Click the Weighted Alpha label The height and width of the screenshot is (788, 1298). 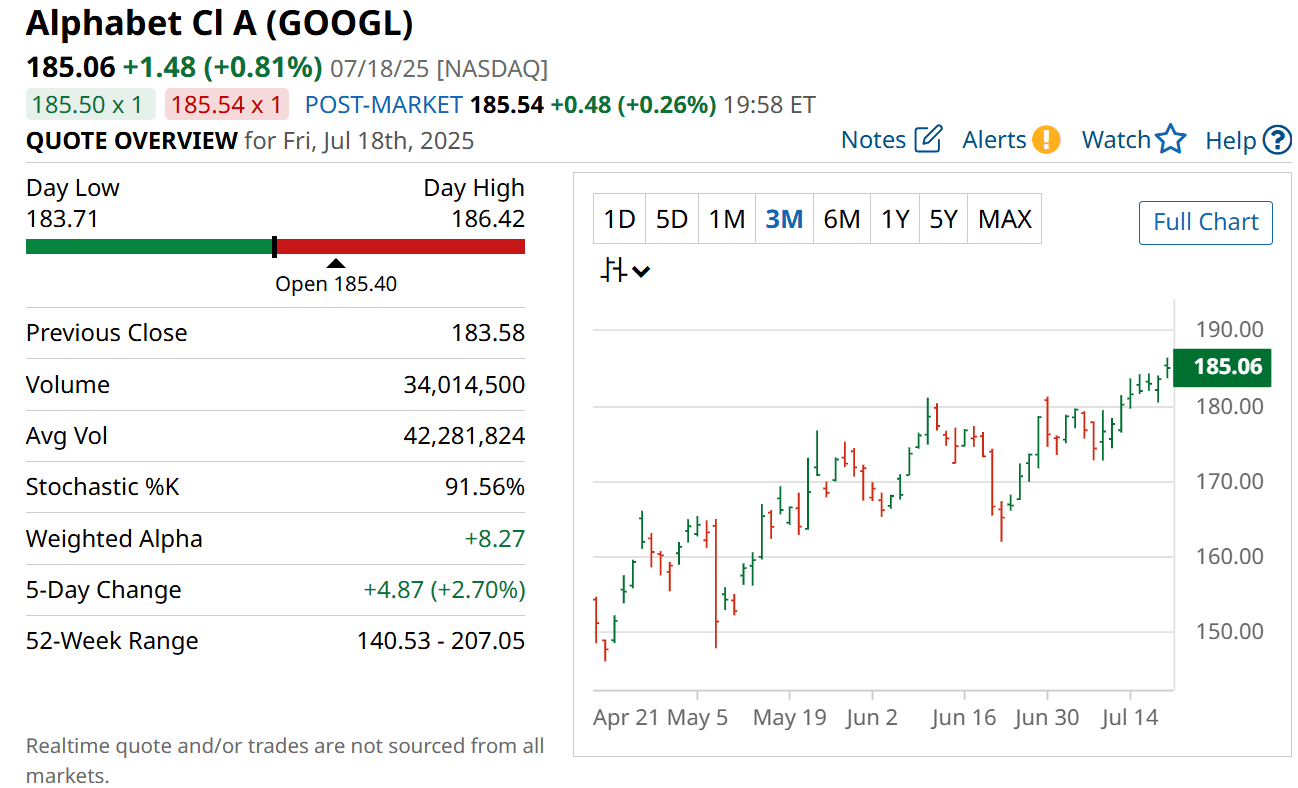click(114, 539)
